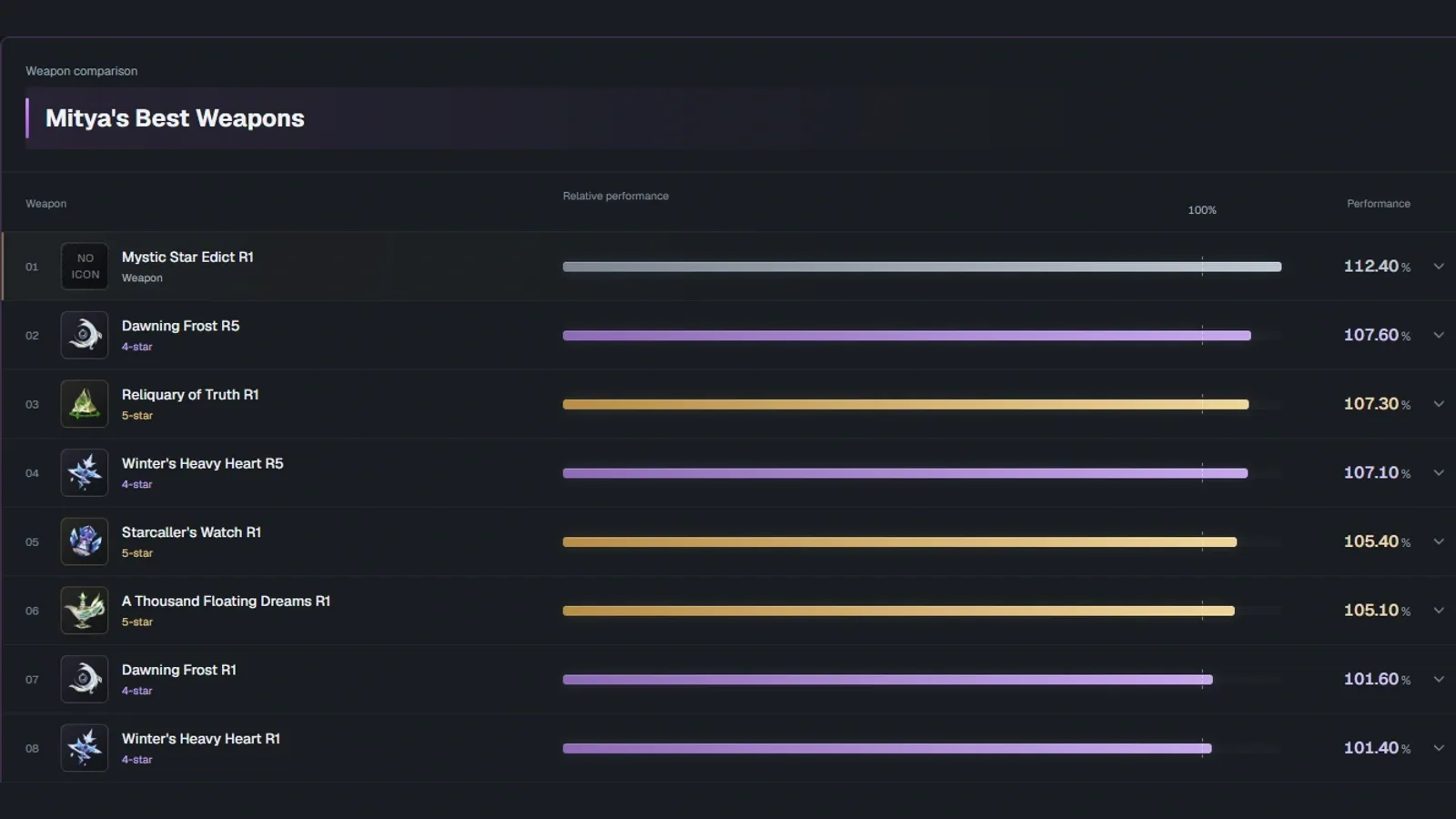1456x819 pixels.
Task: Select 'A Thousand Floating Dreams R1' name
Action: click(226, 602)
